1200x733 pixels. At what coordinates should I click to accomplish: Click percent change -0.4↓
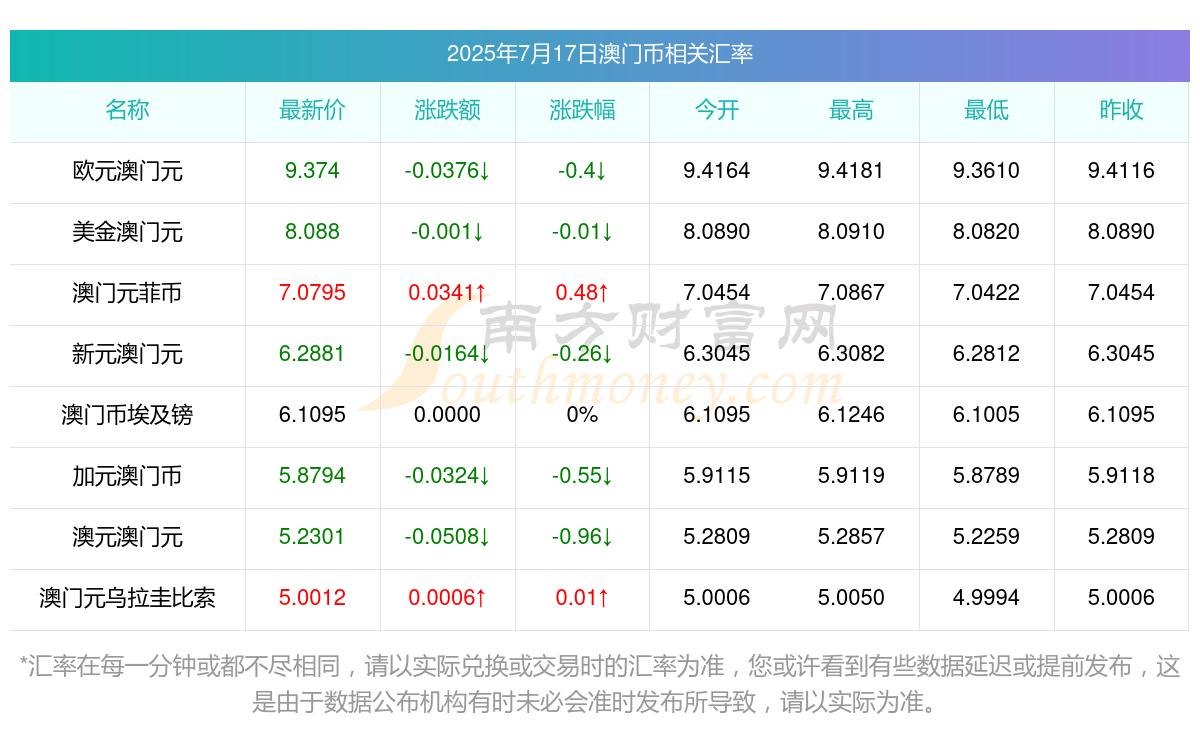583,171
